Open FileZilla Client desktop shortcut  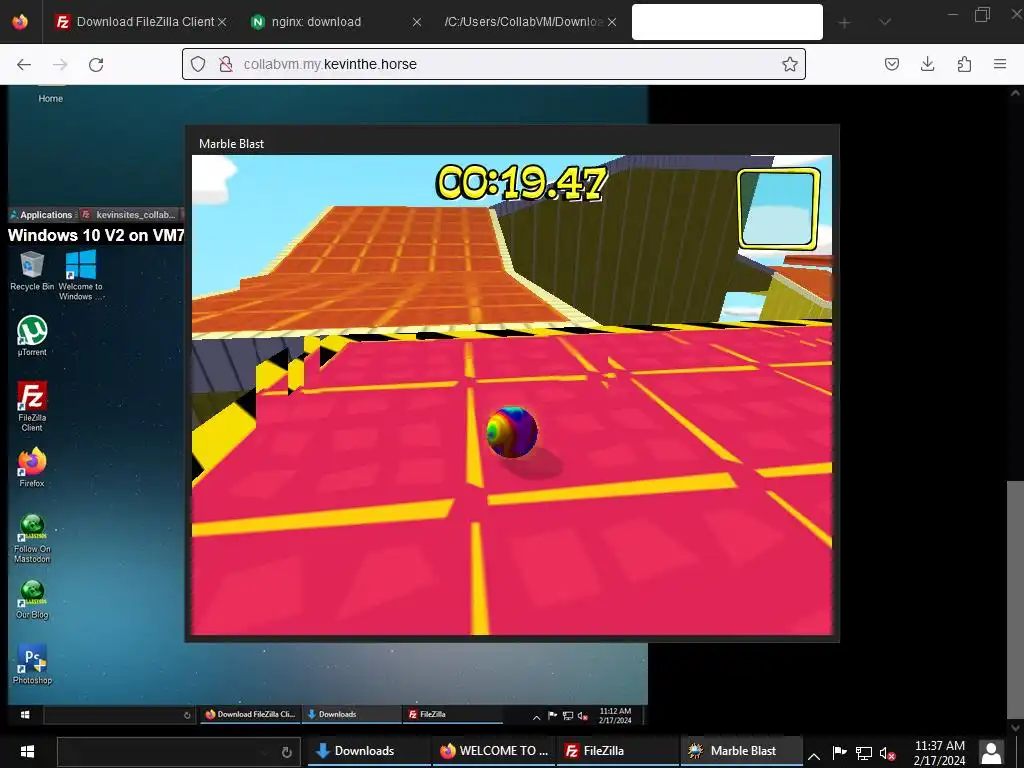pyautogui.click(x=32, y=406)
